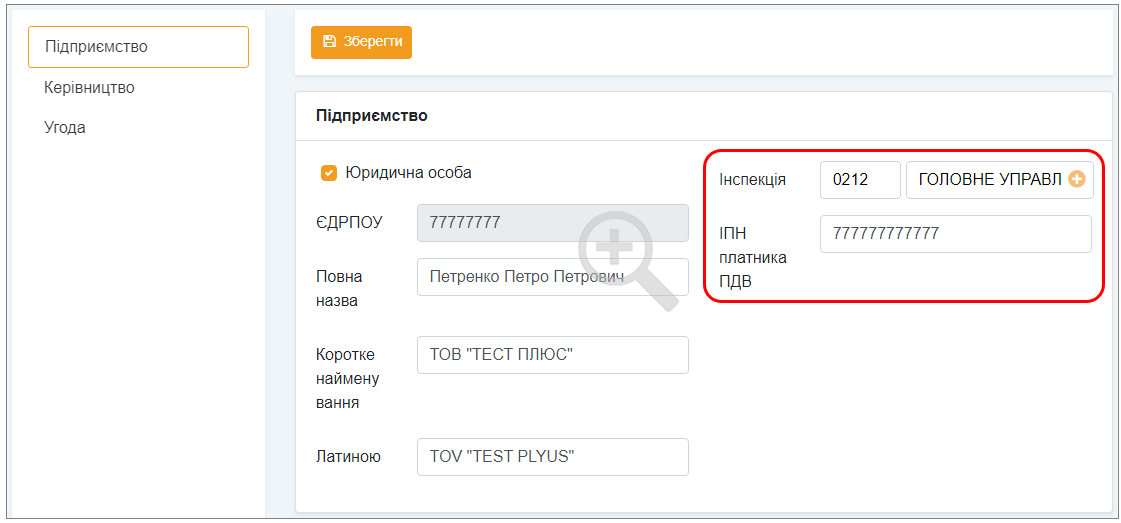Click the orange plus icon in Інспекція field

pos(1077,180)
